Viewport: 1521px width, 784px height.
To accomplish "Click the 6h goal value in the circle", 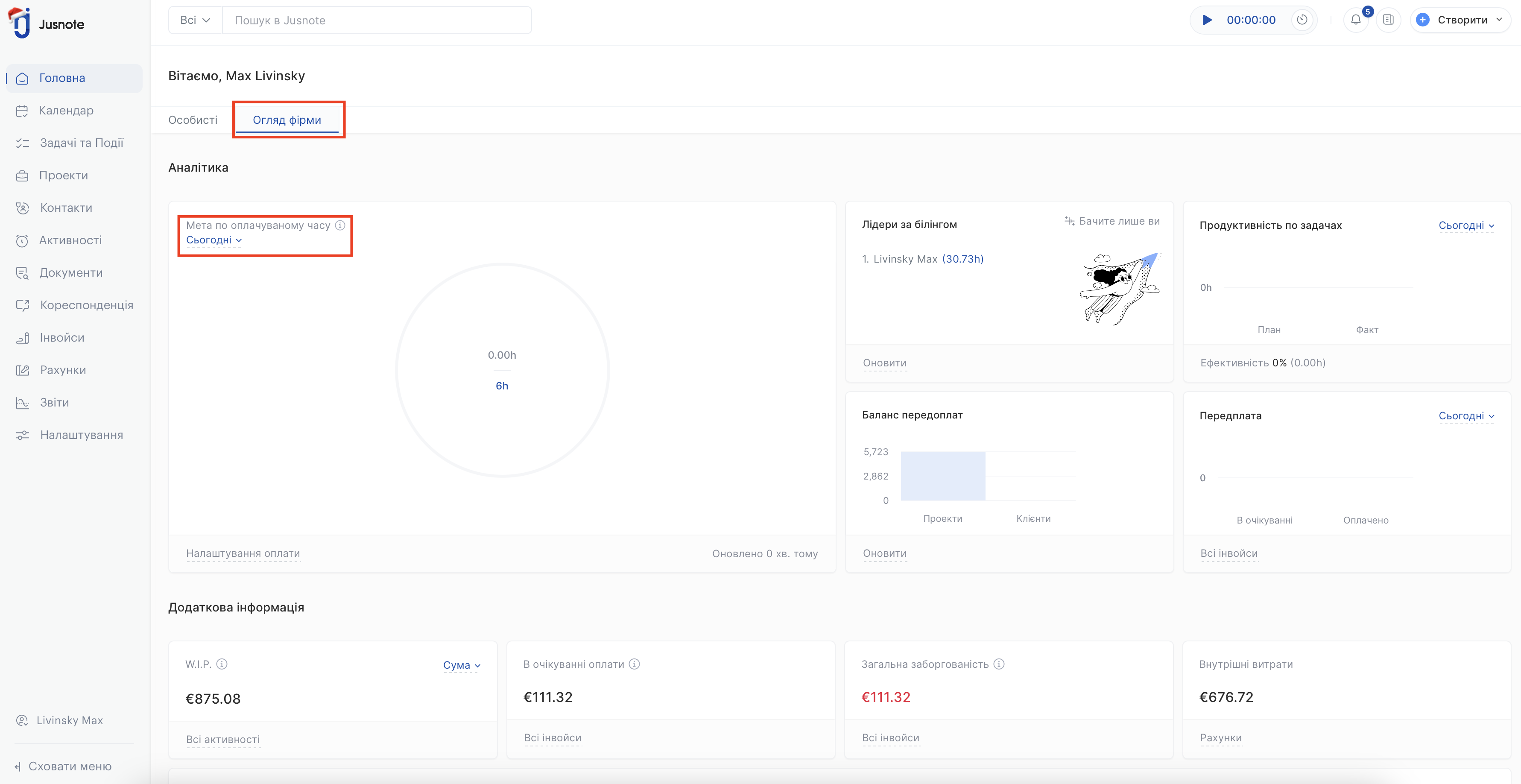I will (x=502, y=386).
